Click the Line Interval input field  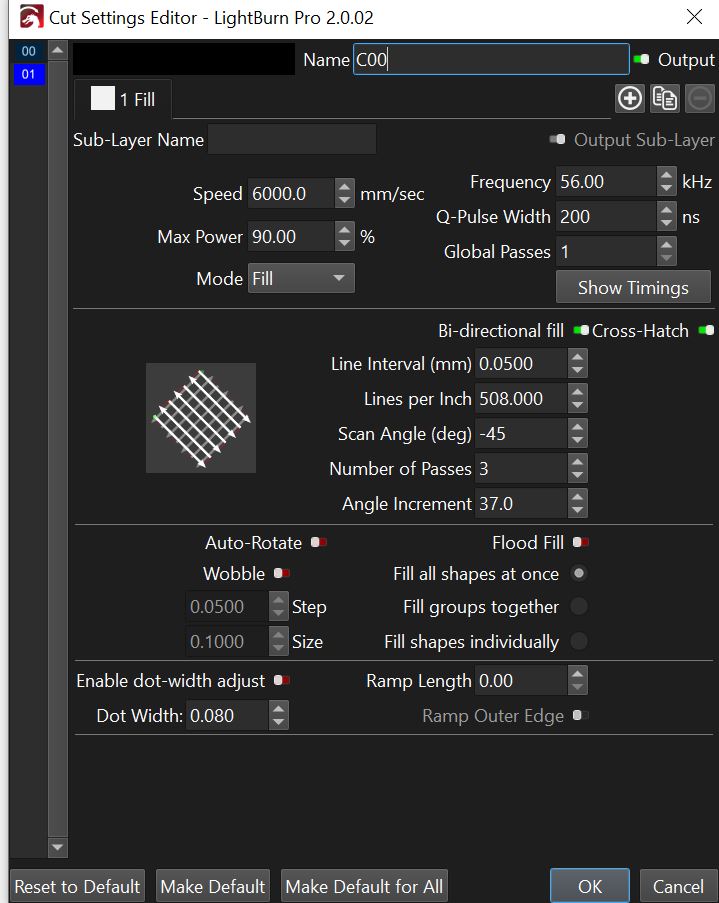[521, 363]
